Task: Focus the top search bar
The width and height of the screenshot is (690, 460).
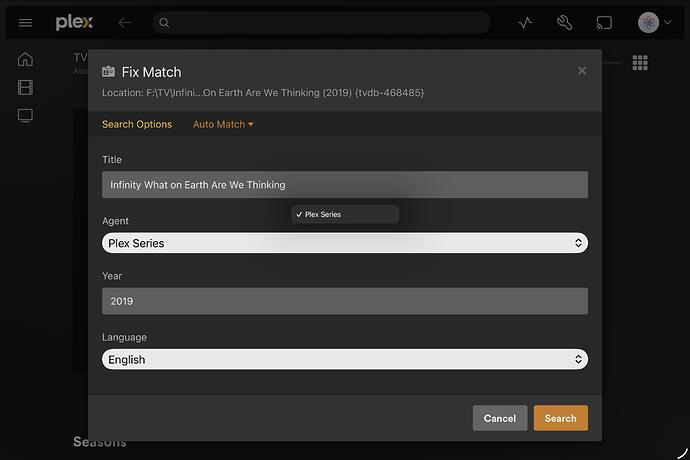Action: point(321,22)
